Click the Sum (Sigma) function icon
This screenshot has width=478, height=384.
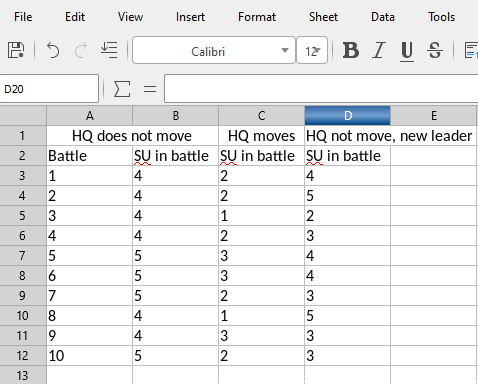[x=122, y=89]
